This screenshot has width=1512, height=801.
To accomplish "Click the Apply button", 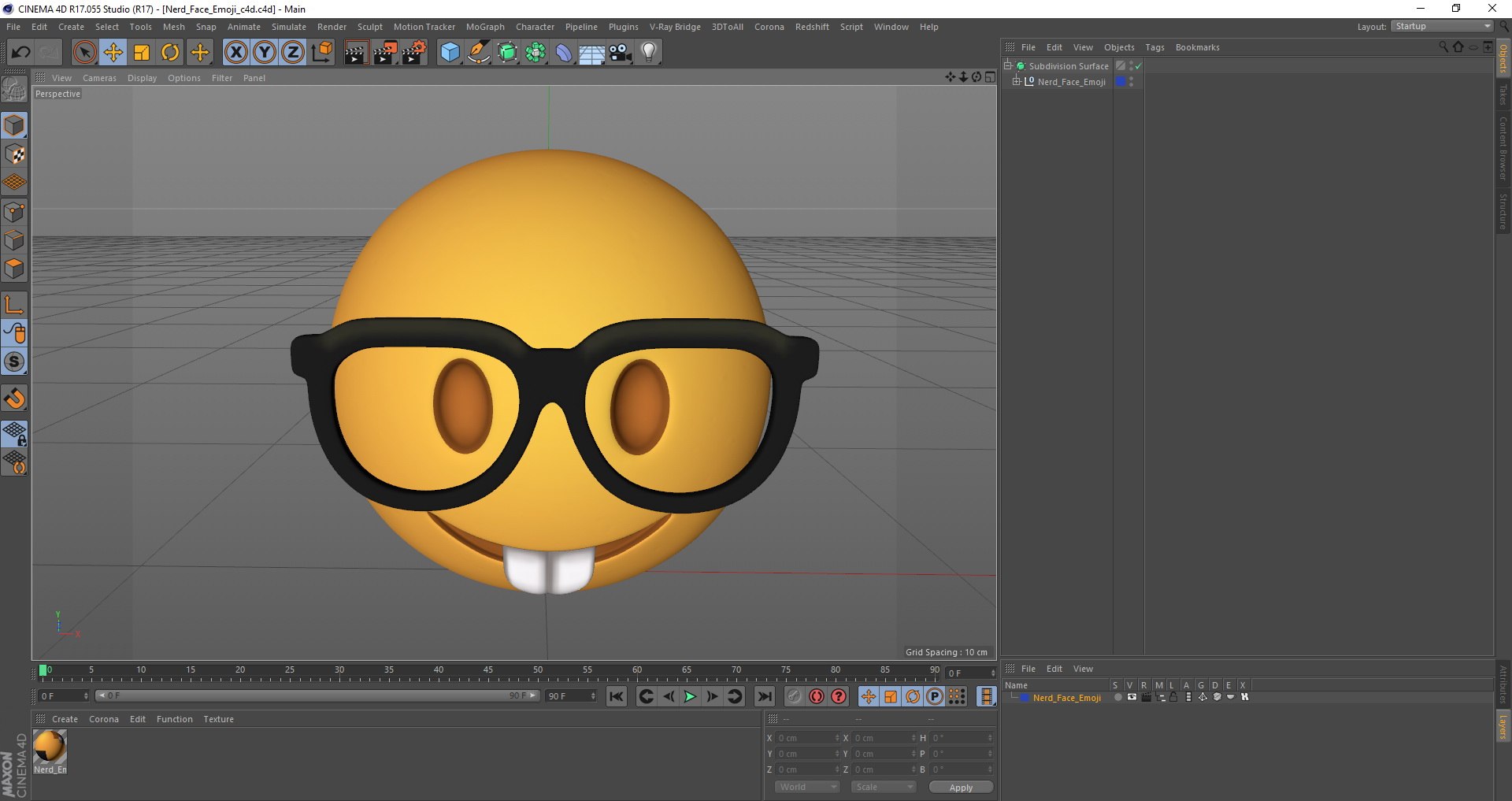I will (961, 788).
